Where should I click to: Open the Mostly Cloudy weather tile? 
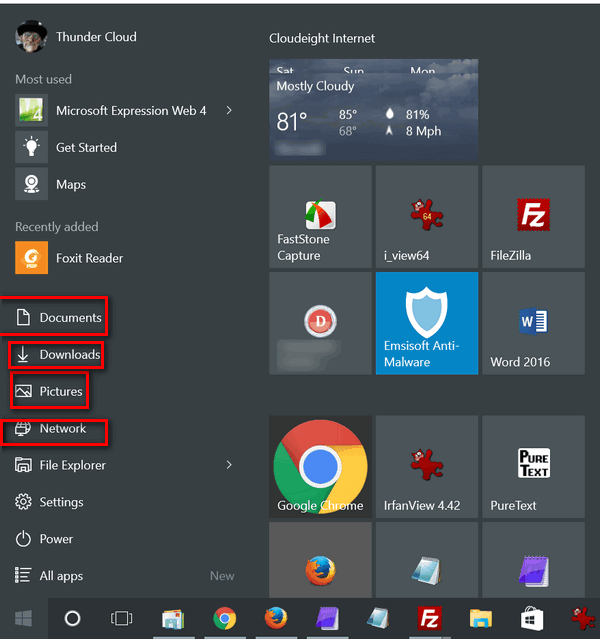click(x=373, y=110)
